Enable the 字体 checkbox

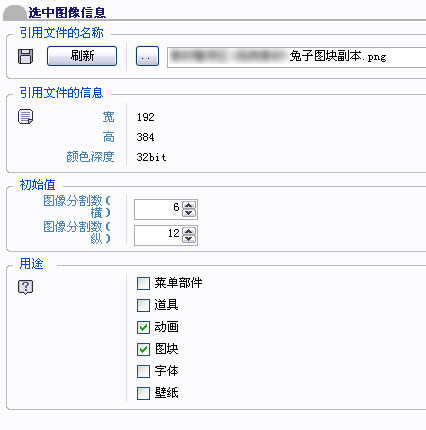[x=143, y=371]
